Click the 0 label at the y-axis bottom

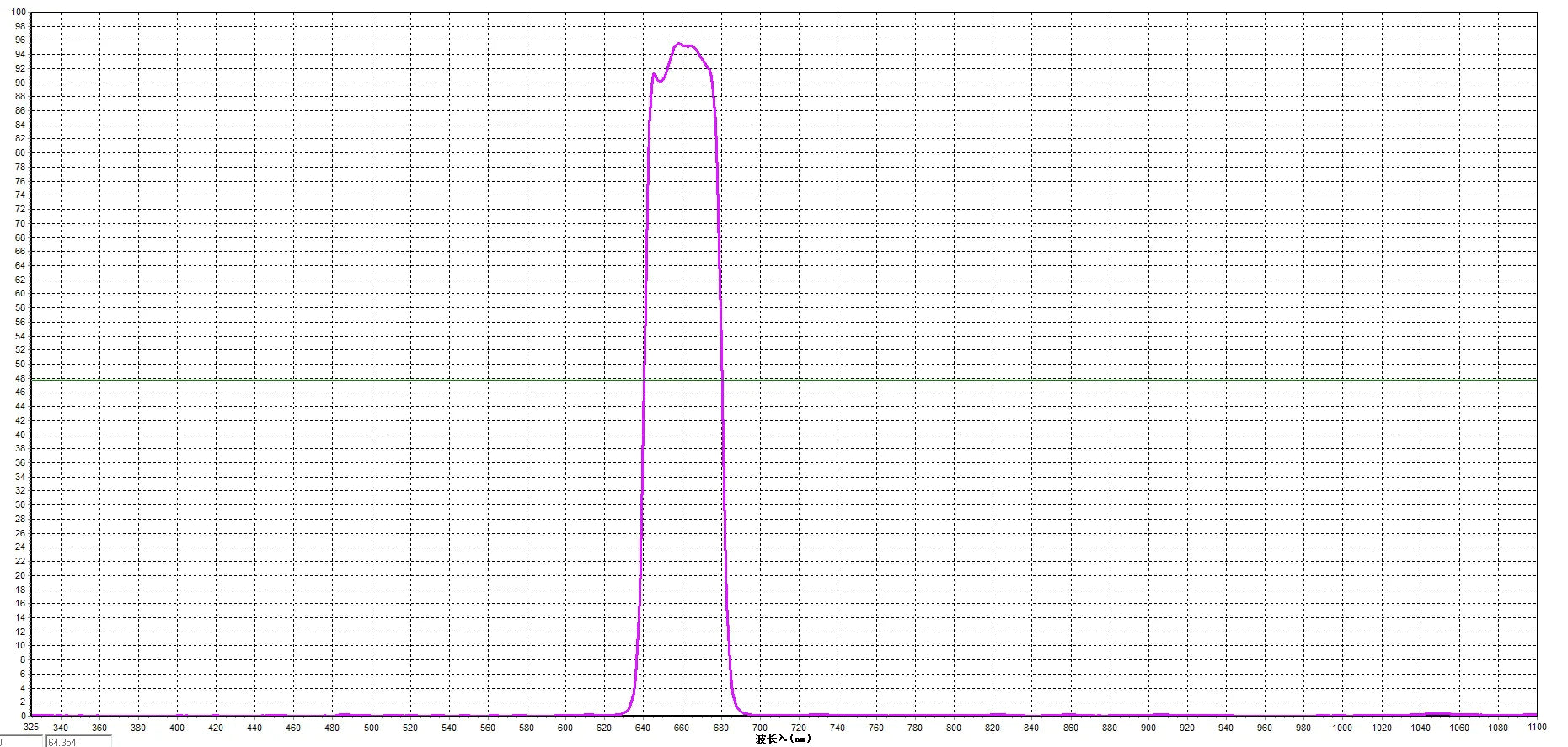click(x=24, y=716)
